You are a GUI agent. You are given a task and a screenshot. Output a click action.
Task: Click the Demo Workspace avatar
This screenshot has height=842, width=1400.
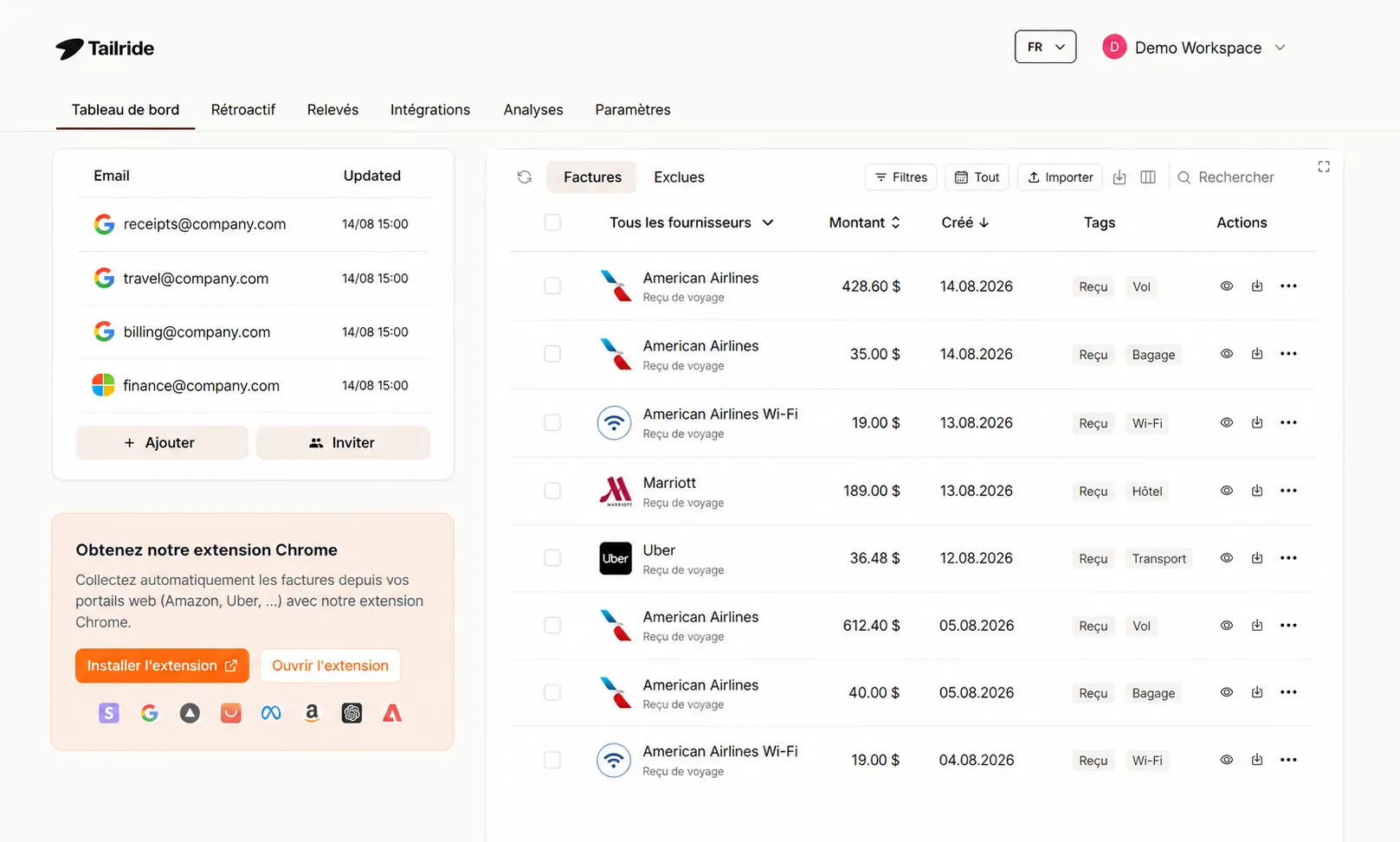pos(1114,47)
